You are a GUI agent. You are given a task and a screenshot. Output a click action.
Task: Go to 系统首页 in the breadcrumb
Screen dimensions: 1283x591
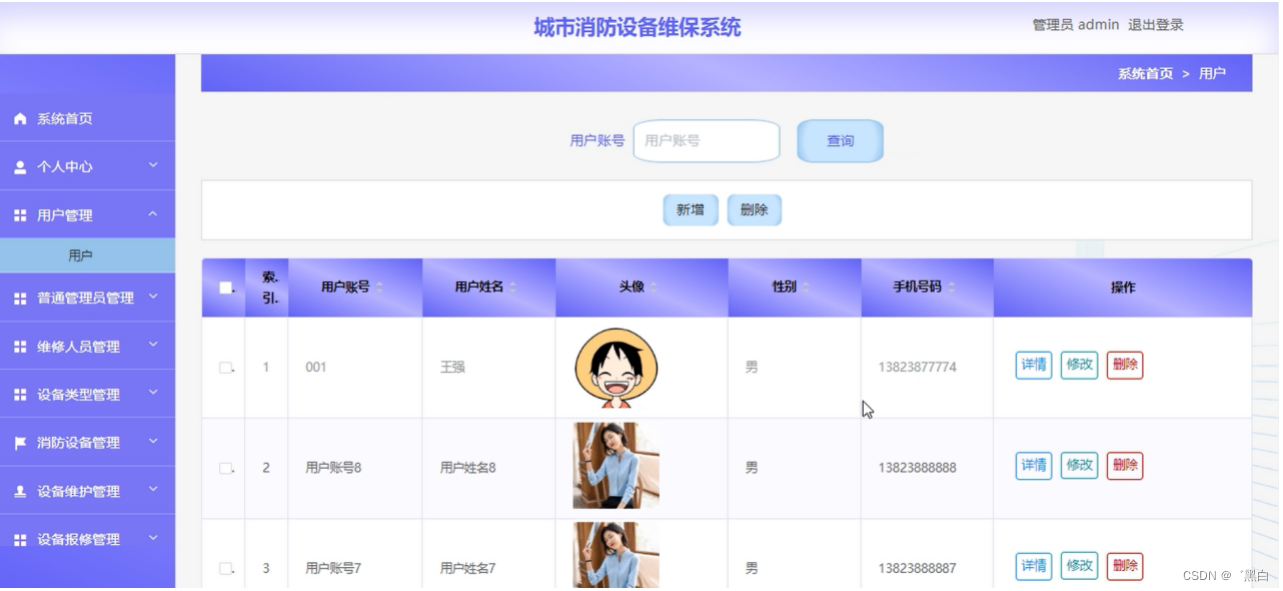(x=1145, y=74)
